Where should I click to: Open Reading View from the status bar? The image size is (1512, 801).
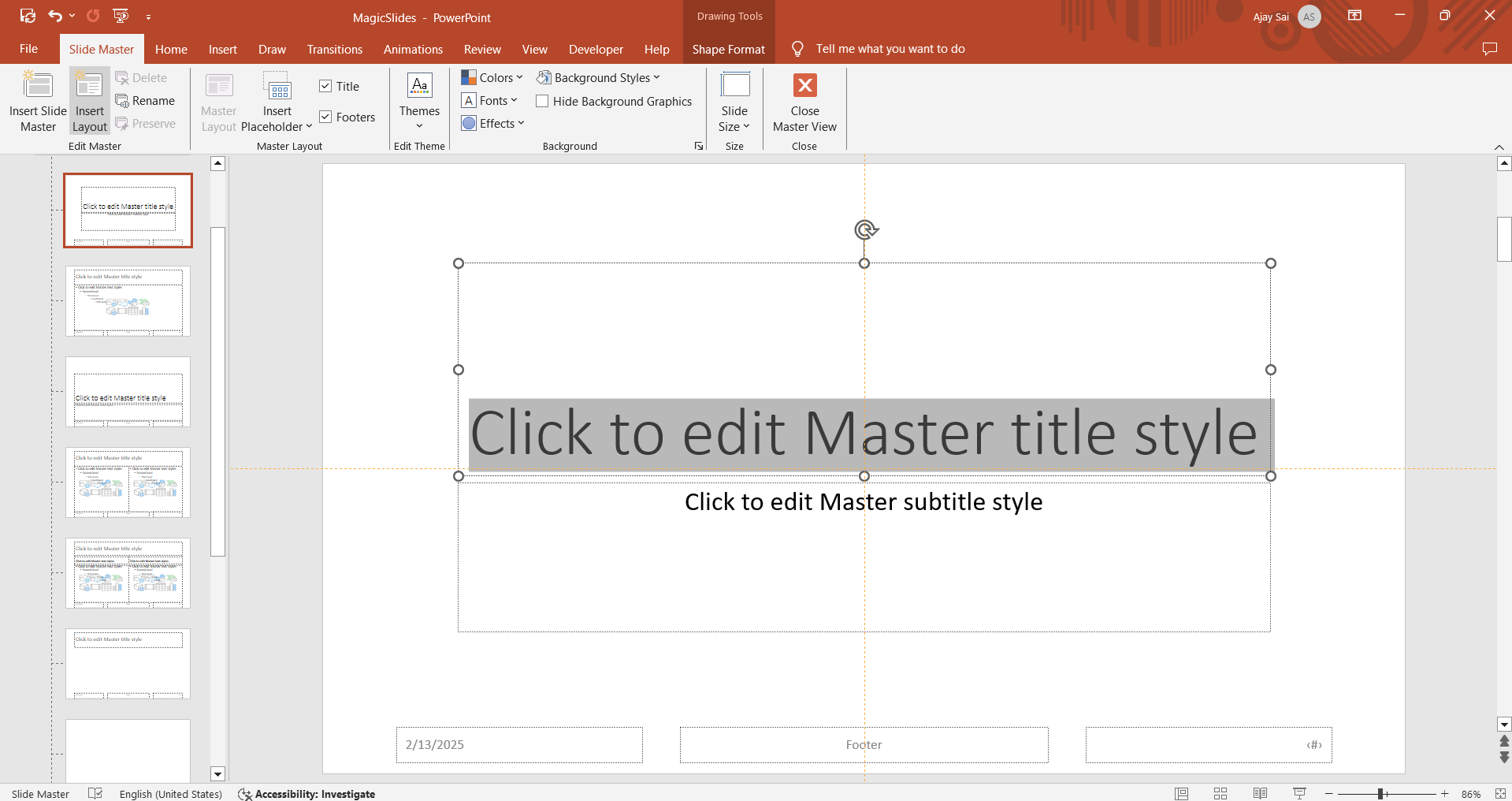pyautogui.click(x=1260, y=794)
